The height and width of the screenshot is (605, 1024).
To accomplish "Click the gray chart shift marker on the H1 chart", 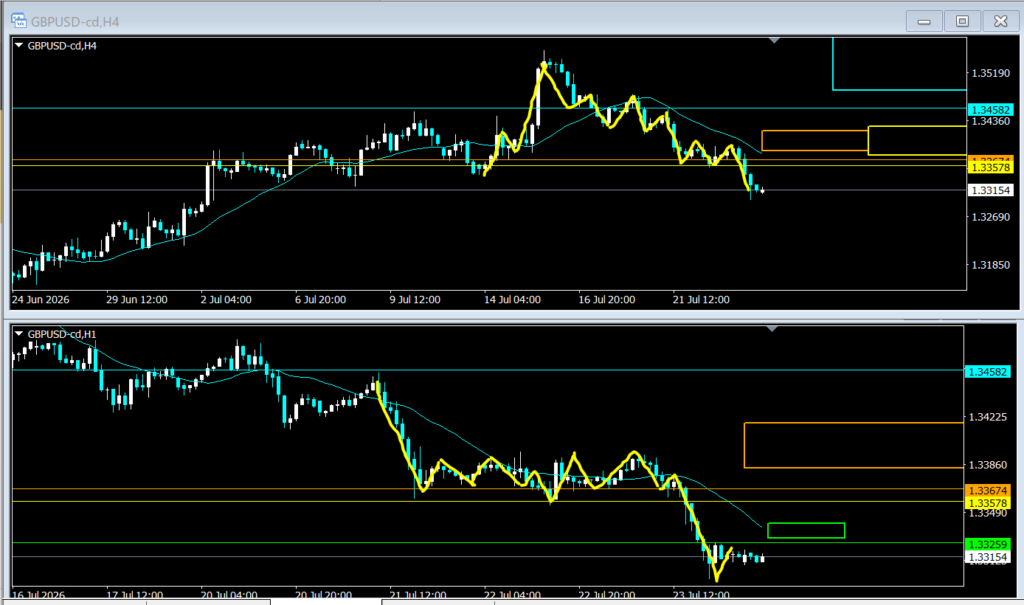I will (772, 329).
